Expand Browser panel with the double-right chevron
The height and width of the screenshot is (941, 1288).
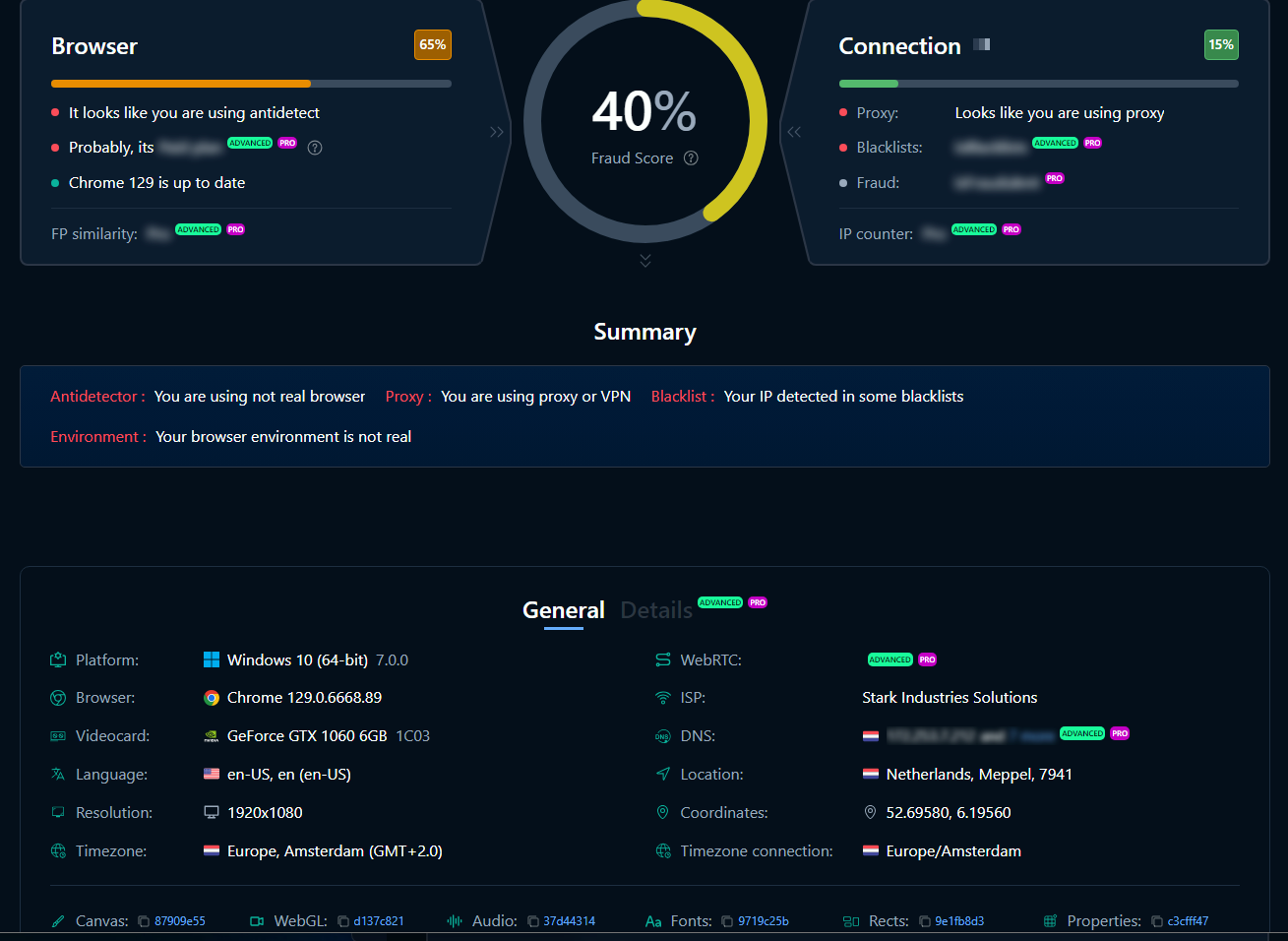[x=497, y=132]
